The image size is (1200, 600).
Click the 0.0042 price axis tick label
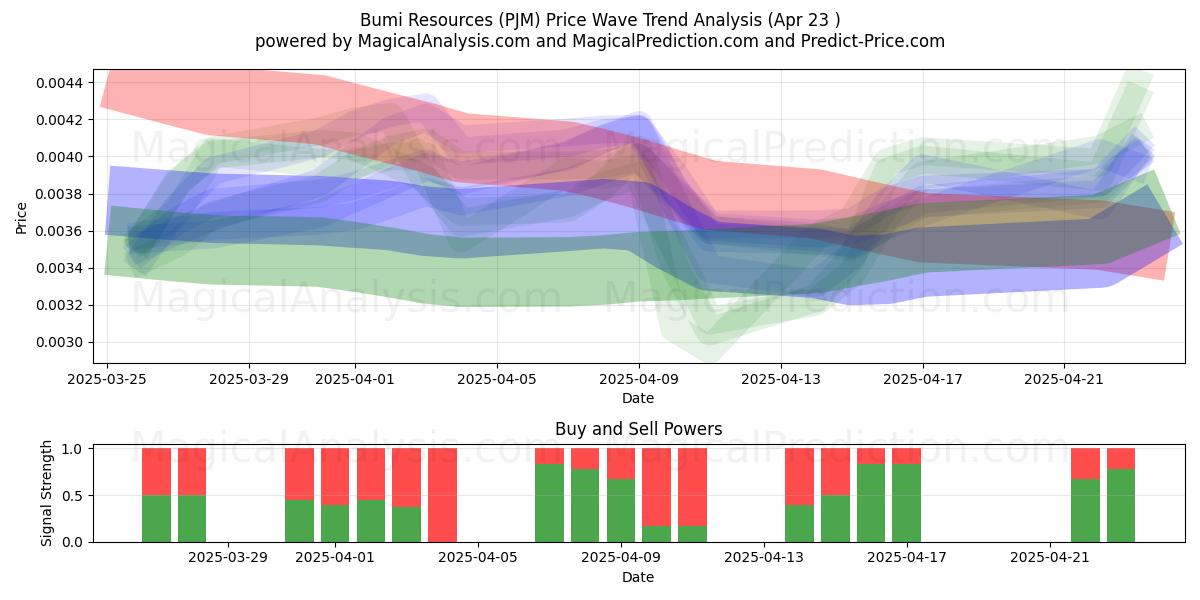61,119
